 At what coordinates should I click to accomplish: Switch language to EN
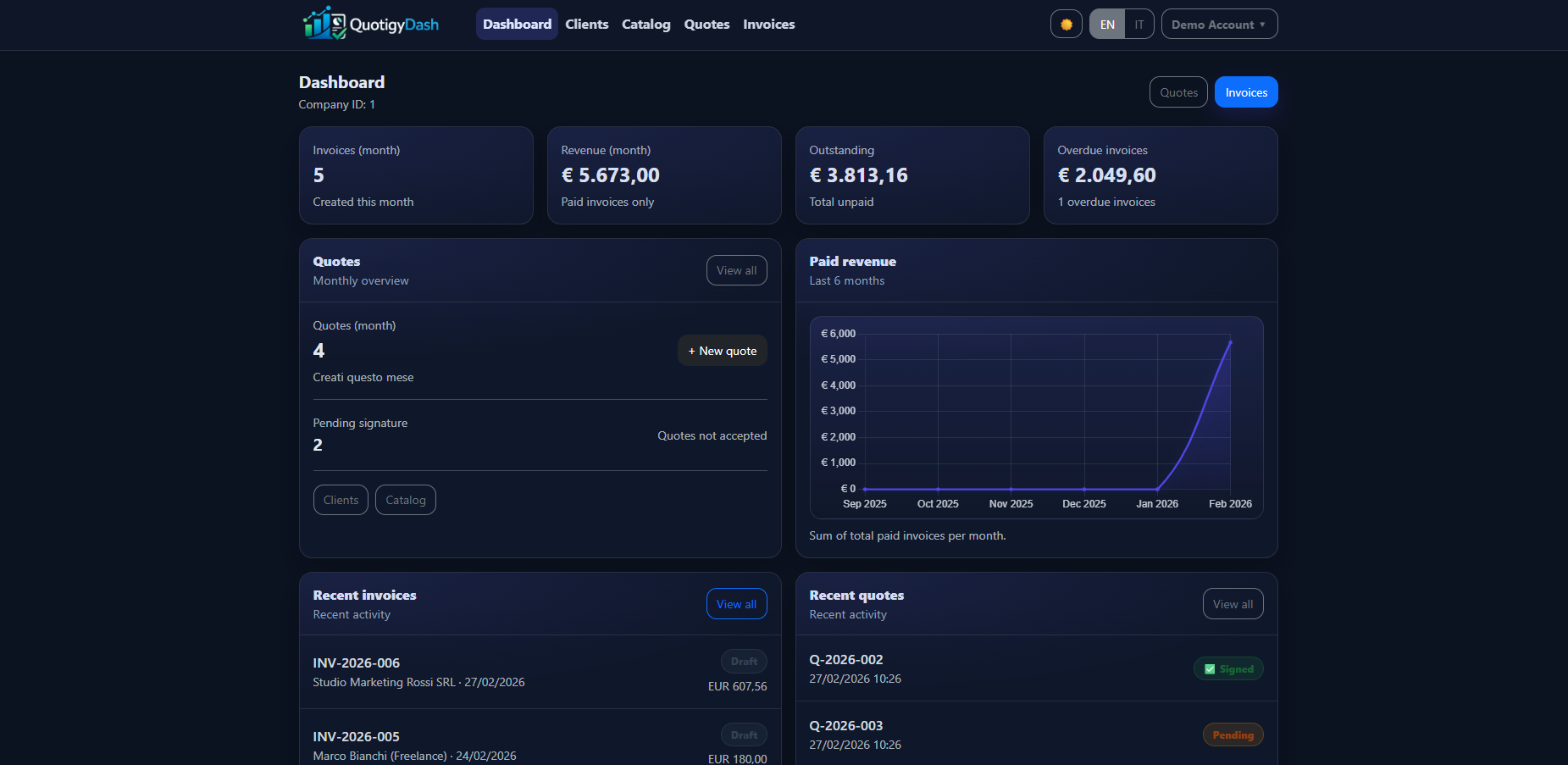[1107, 25]
